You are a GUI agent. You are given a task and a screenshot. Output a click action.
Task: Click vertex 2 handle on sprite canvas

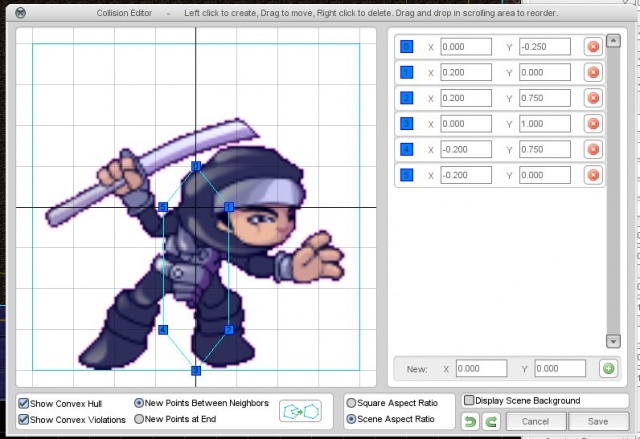[x=229, y=330]
